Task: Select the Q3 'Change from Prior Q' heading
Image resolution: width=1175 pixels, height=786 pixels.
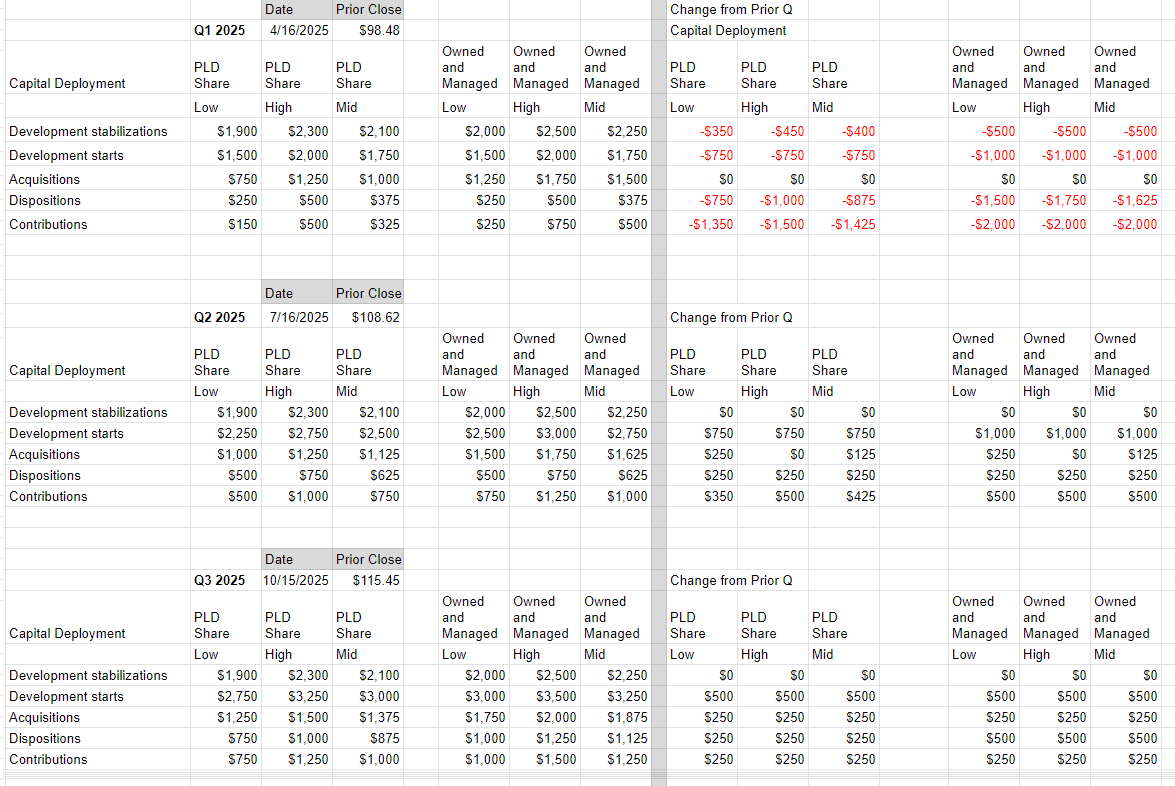Action: [731, 581]
